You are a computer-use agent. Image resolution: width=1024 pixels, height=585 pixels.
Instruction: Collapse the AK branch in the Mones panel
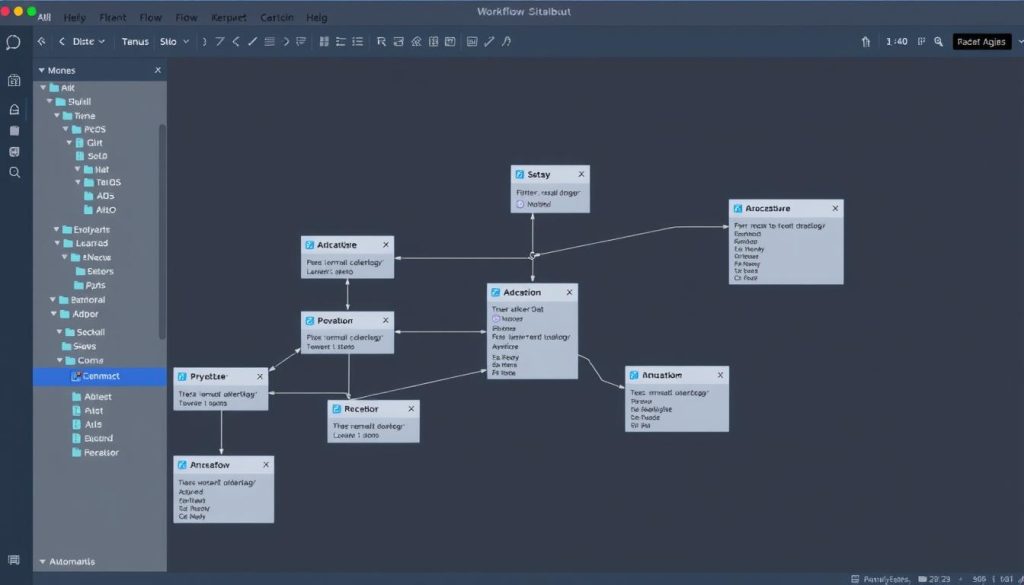(43, 88)
